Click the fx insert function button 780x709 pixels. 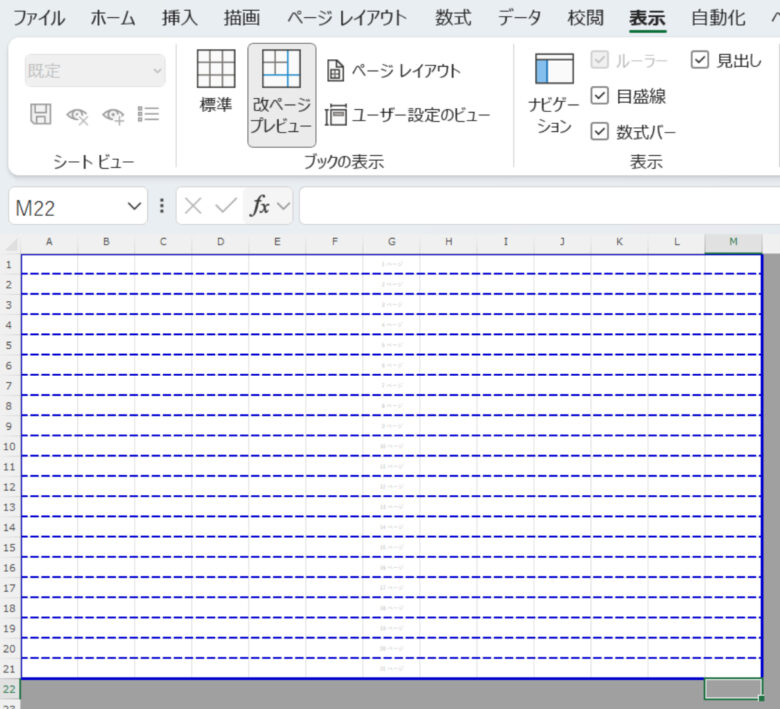pos(260,205)
